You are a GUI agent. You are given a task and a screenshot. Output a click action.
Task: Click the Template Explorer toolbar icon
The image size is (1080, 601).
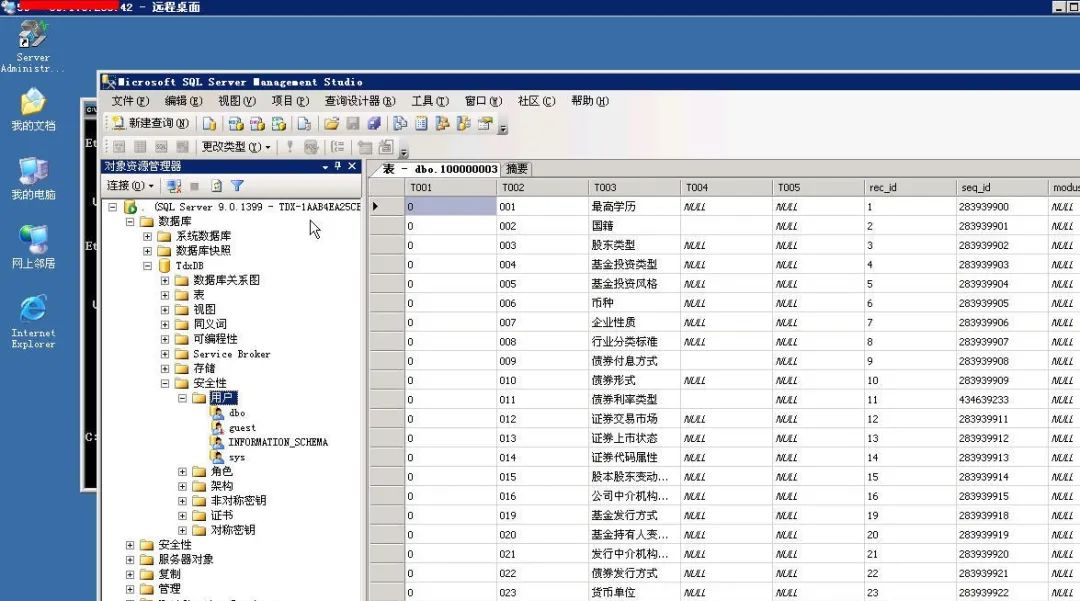click(464, 123)
